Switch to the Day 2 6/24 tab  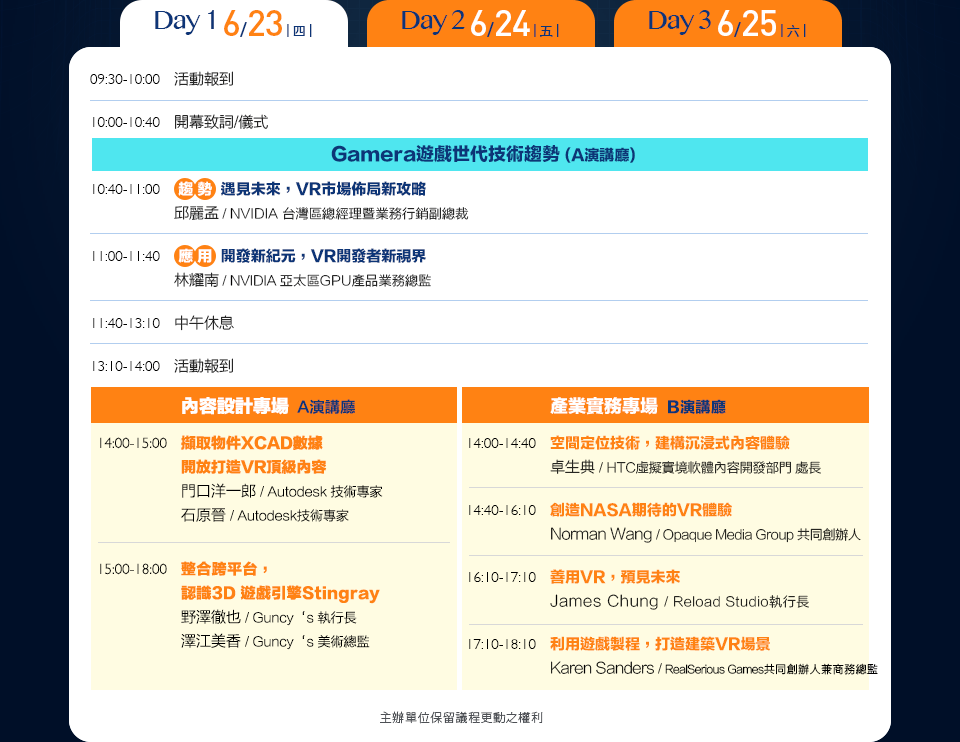click(x=480, y=24)
